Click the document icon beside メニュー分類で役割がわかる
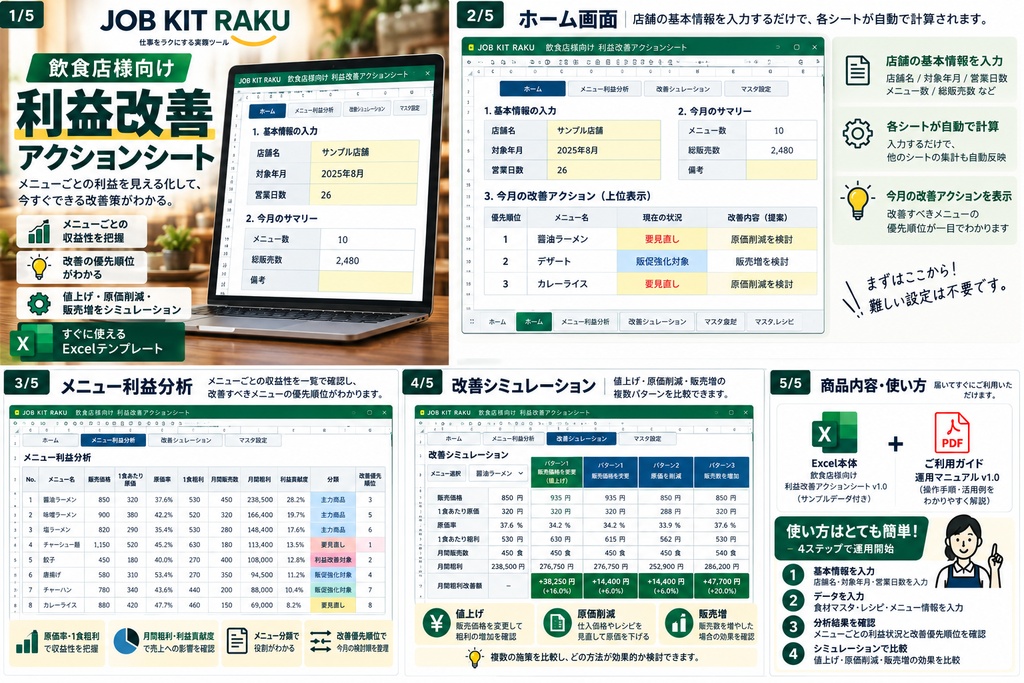Image resolution: width=1024 pixels, height=683 pixels. click(236, 641)
